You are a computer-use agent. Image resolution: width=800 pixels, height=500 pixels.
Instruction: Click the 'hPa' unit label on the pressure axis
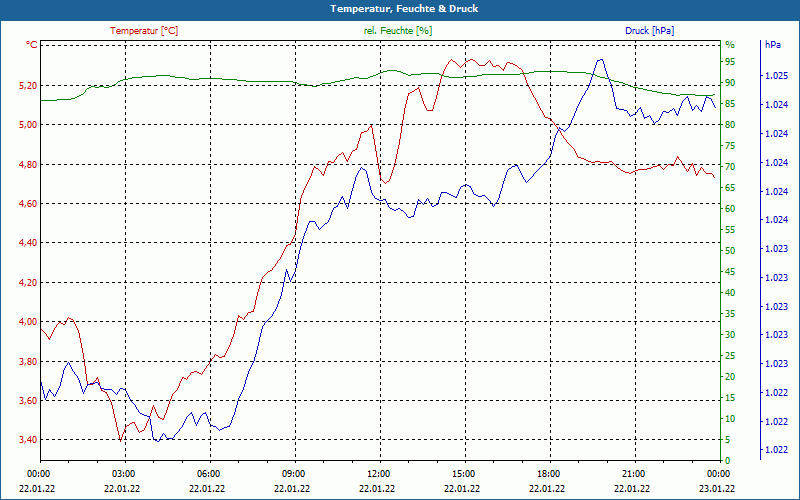coord(773,45)
